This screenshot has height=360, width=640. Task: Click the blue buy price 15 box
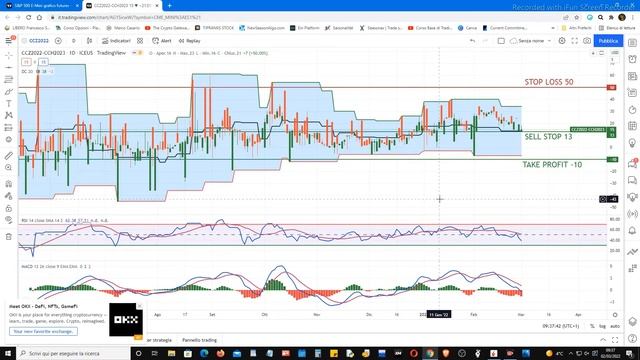coord(43,62)
